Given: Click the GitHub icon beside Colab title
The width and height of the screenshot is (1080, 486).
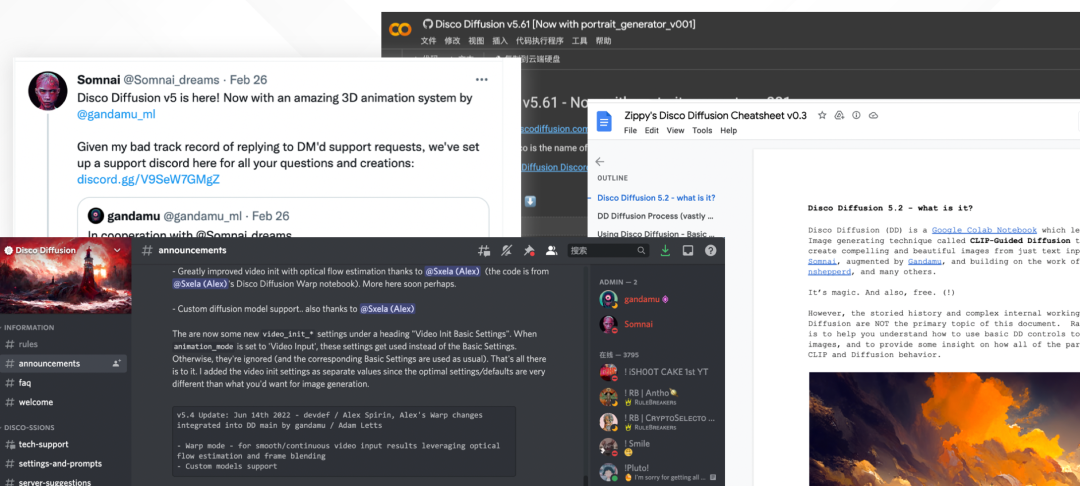Looking at the screenshot, I should pyautogui.click(x=428, y=24).
